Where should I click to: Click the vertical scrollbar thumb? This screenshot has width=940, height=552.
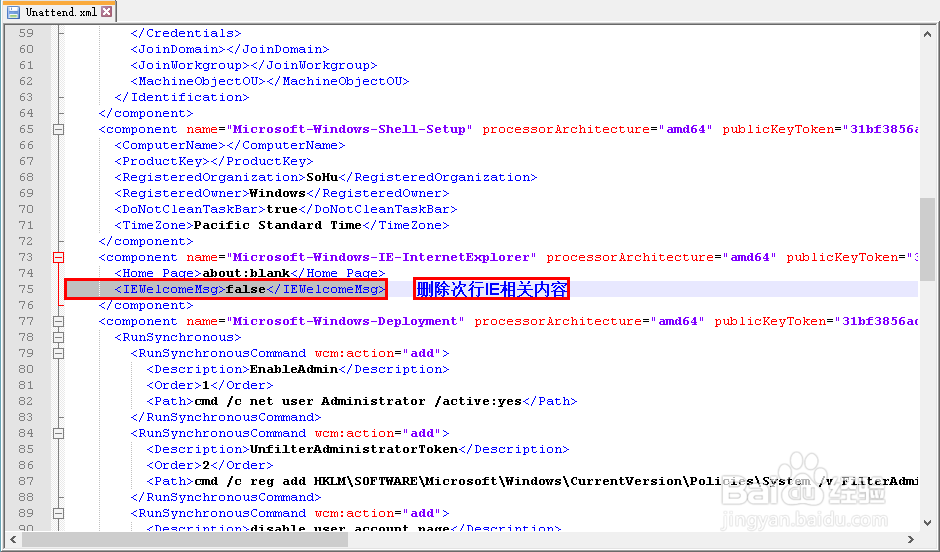(x=927, y=239)
